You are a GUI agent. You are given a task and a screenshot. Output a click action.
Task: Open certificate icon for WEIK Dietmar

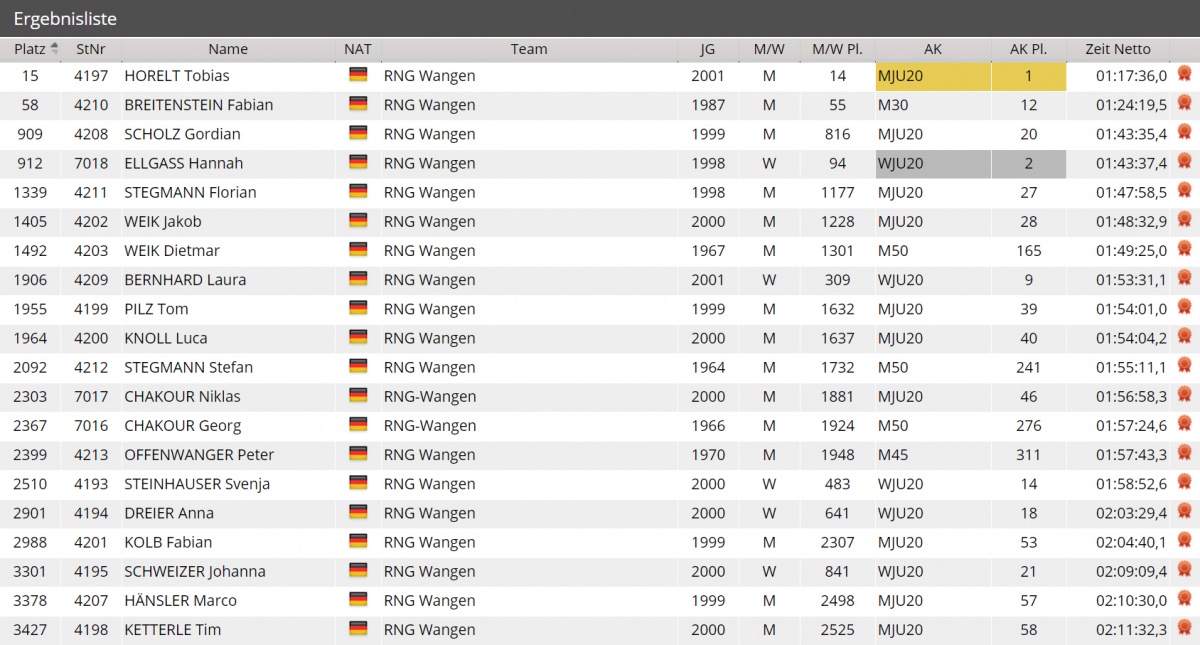(x=1185, y=249)
